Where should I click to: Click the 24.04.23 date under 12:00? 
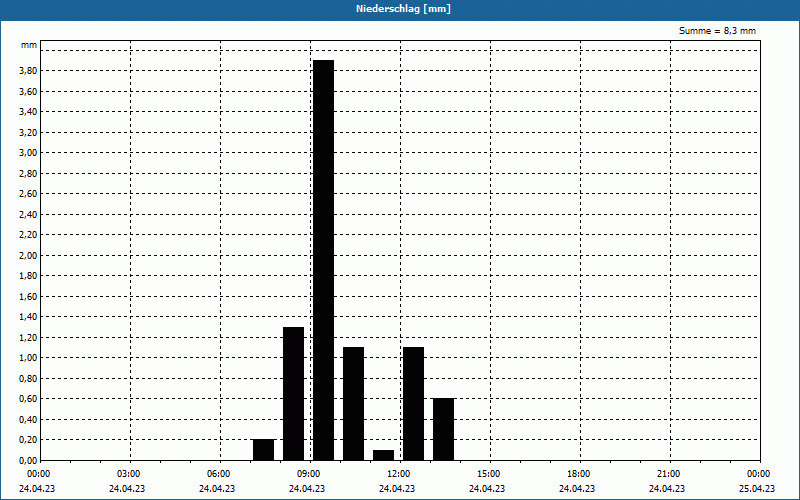pos(397,489)
